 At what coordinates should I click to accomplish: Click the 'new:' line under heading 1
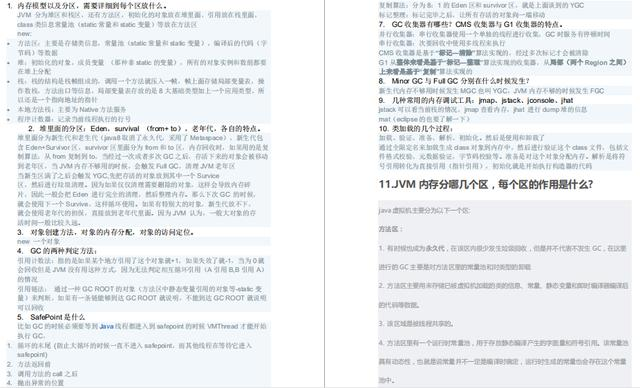tap(24, 33)
